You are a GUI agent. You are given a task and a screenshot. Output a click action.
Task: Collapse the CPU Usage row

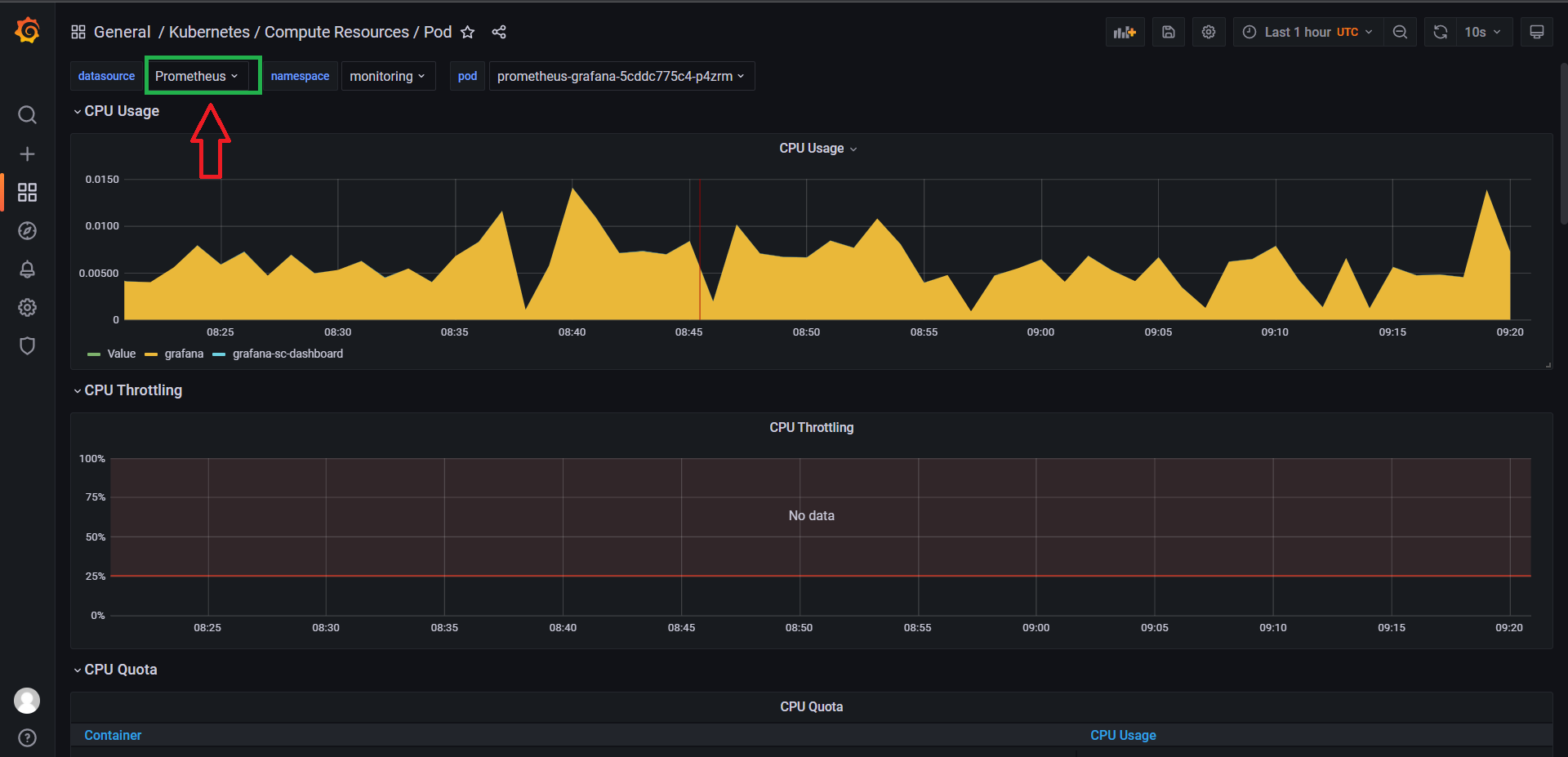tap(117, 111)
